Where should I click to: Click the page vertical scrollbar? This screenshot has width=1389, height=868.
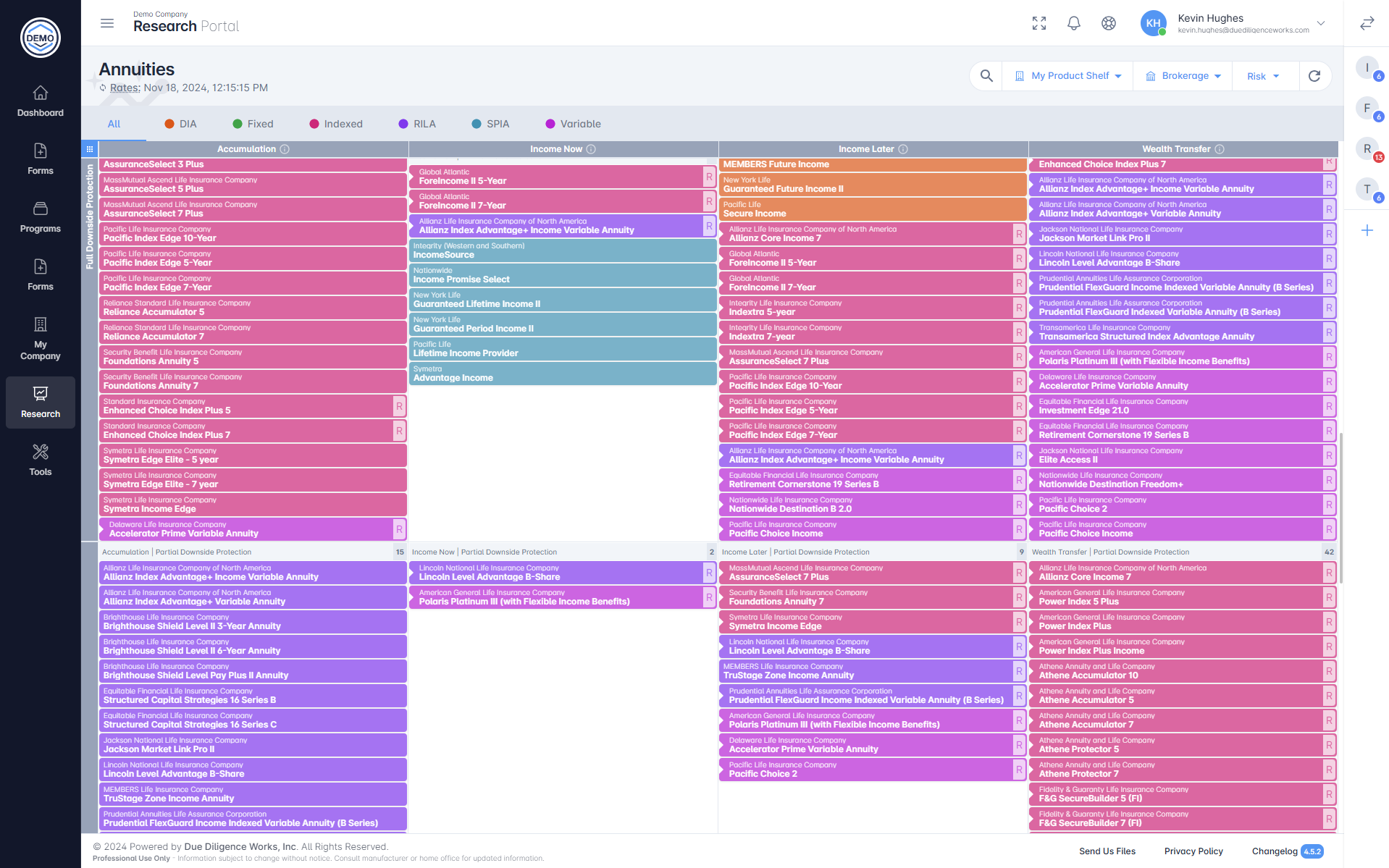1341,508
